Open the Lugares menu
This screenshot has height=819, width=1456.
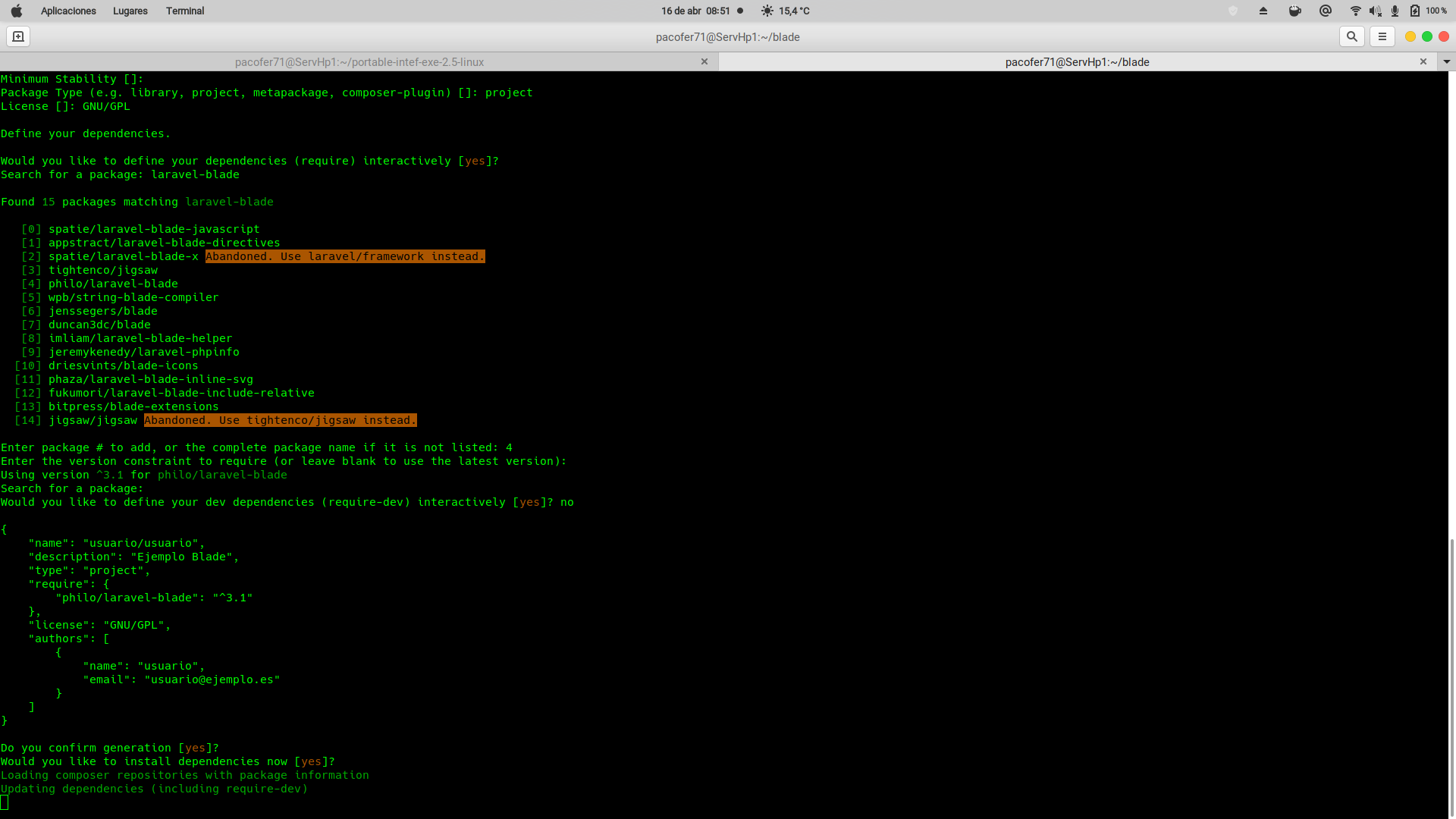pyautogui.click(x=130, y=11)
